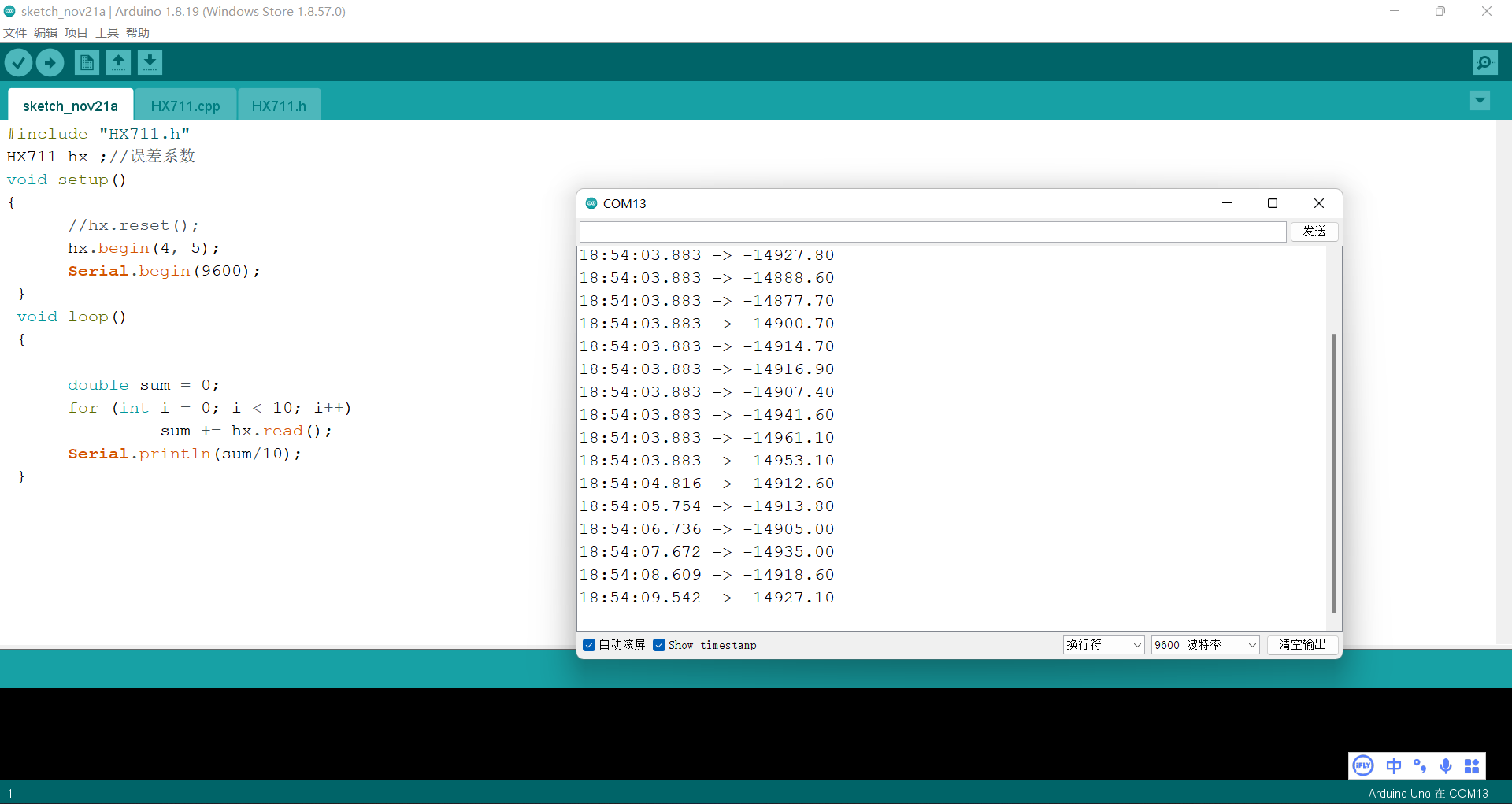Minimize the COM13 serial monitor window

point(1227,203)
